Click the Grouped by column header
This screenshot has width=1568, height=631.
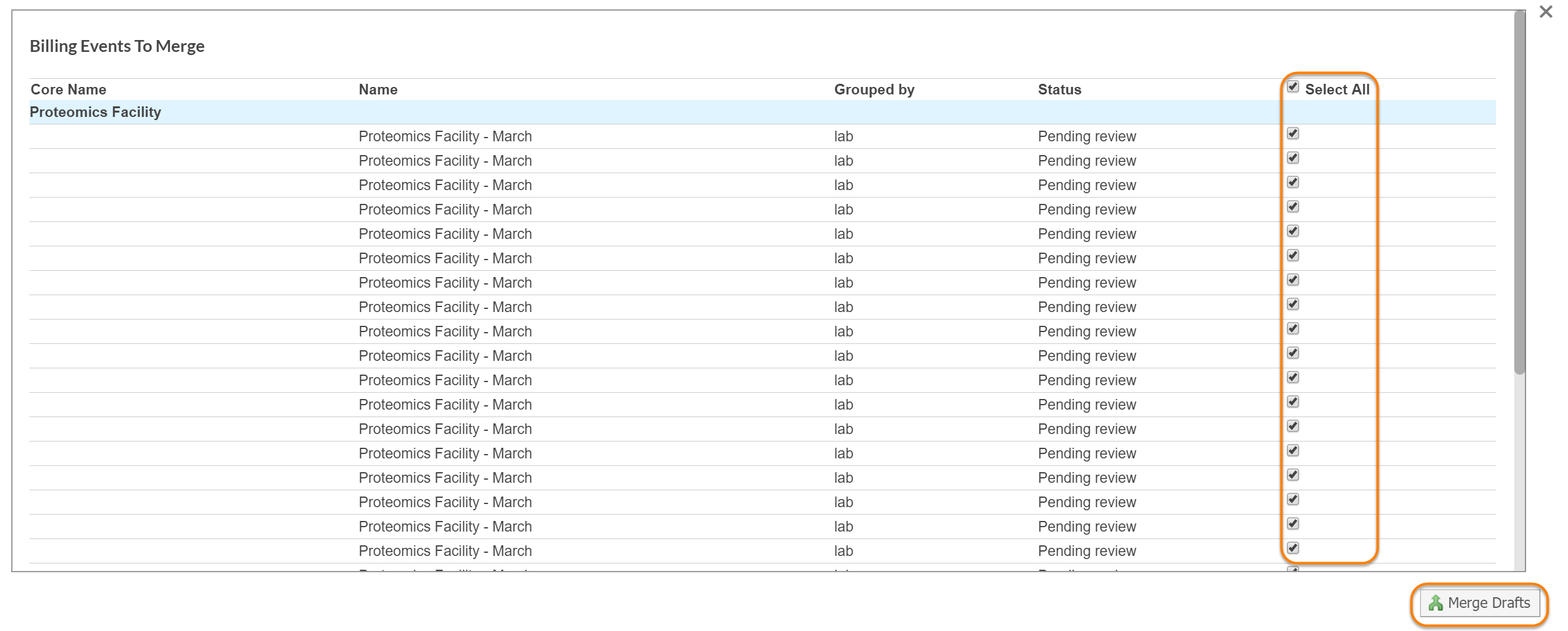874,89
